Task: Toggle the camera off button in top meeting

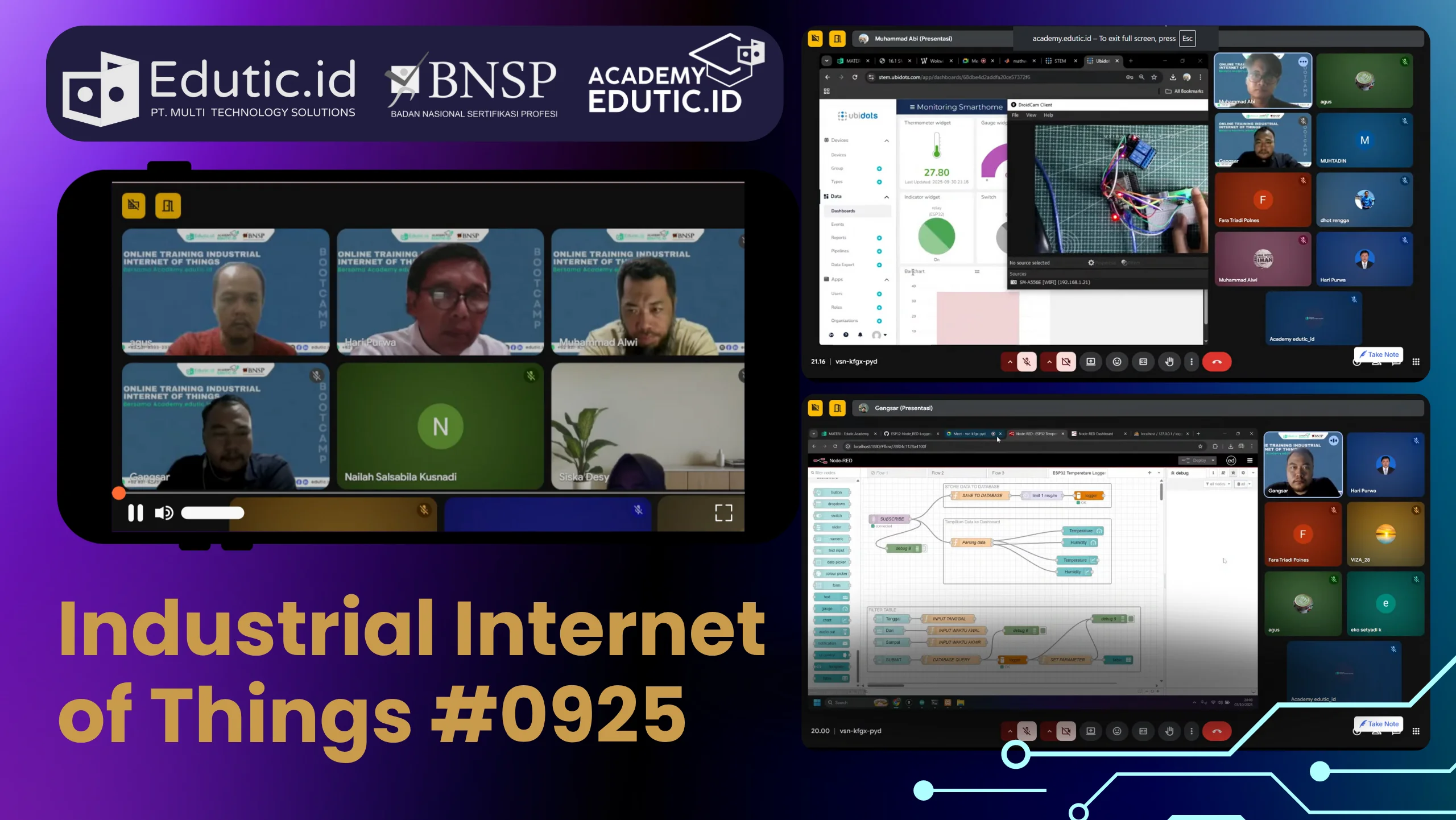Action: pos(1066,362)
